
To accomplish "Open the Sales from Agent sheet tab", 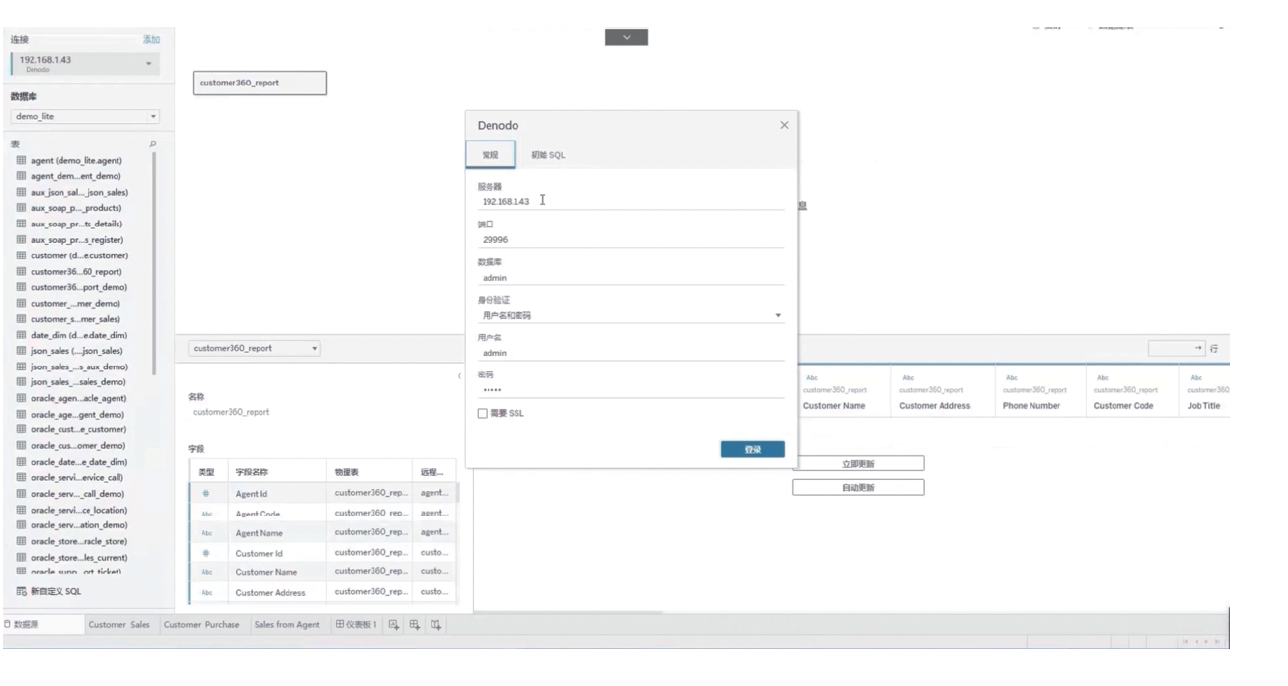I will coord(287,625).
